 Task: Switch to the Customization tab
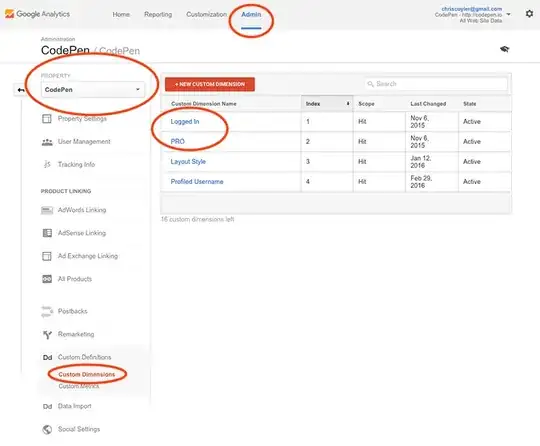pos(207,14)
